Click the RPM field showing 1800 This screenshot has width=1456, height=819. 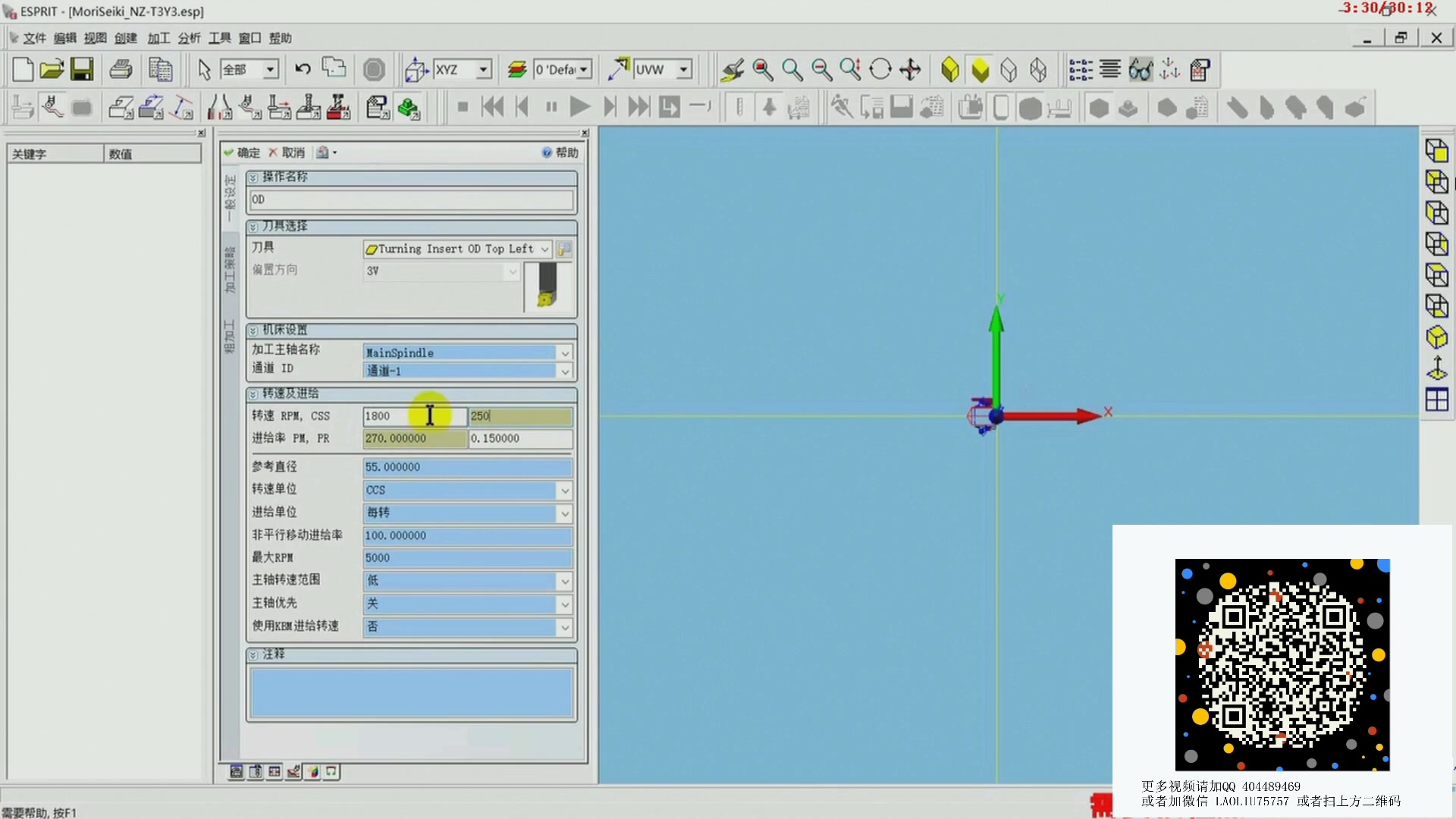click(x=415, y=416)
